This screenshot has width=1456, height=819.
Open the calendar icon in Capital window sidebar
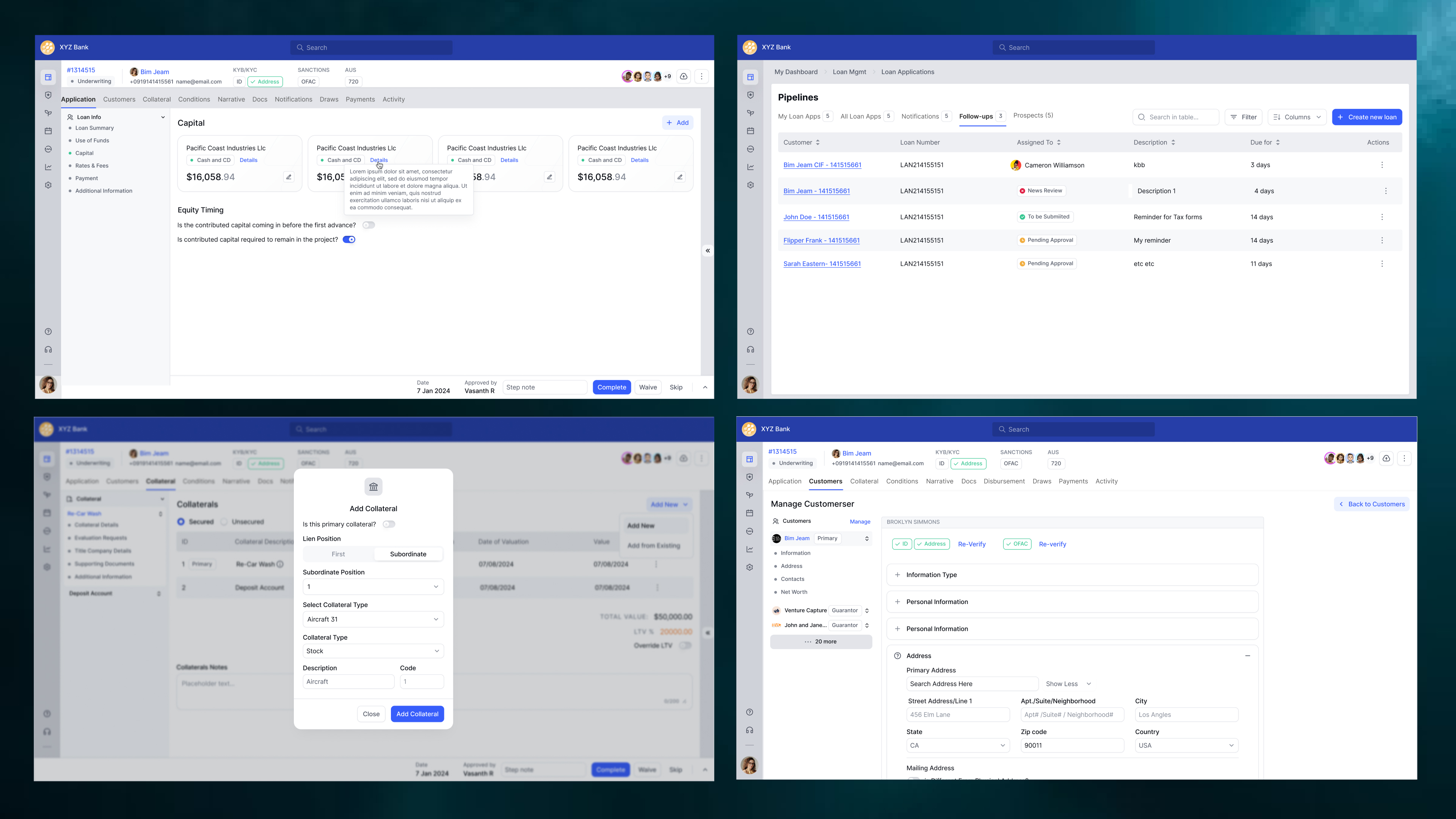(x=48, y=131)
